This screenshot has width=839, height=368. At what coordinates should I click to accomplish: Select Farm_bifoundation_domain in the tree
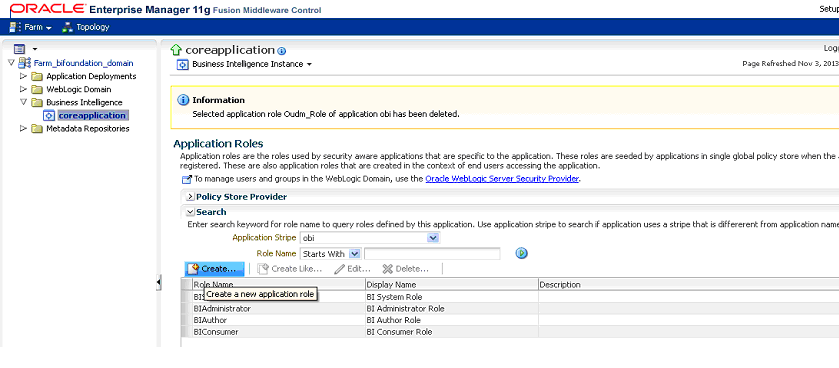coord(83,63)
